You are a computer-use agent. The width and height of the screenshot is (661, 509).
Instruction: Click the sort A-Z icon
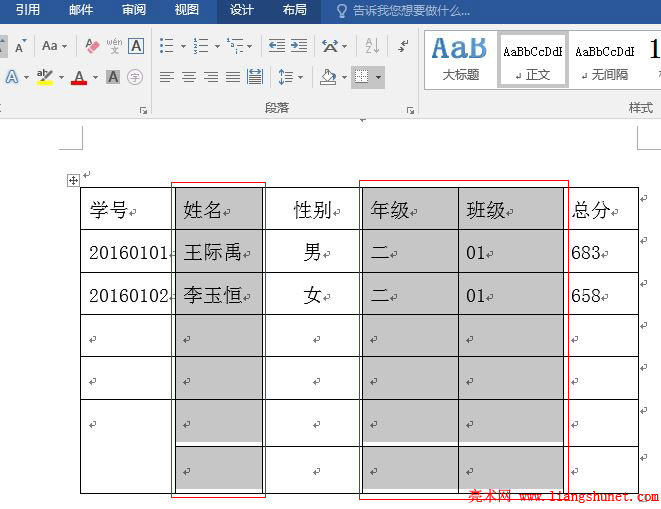pyautogui.click(x=372, y=46)
